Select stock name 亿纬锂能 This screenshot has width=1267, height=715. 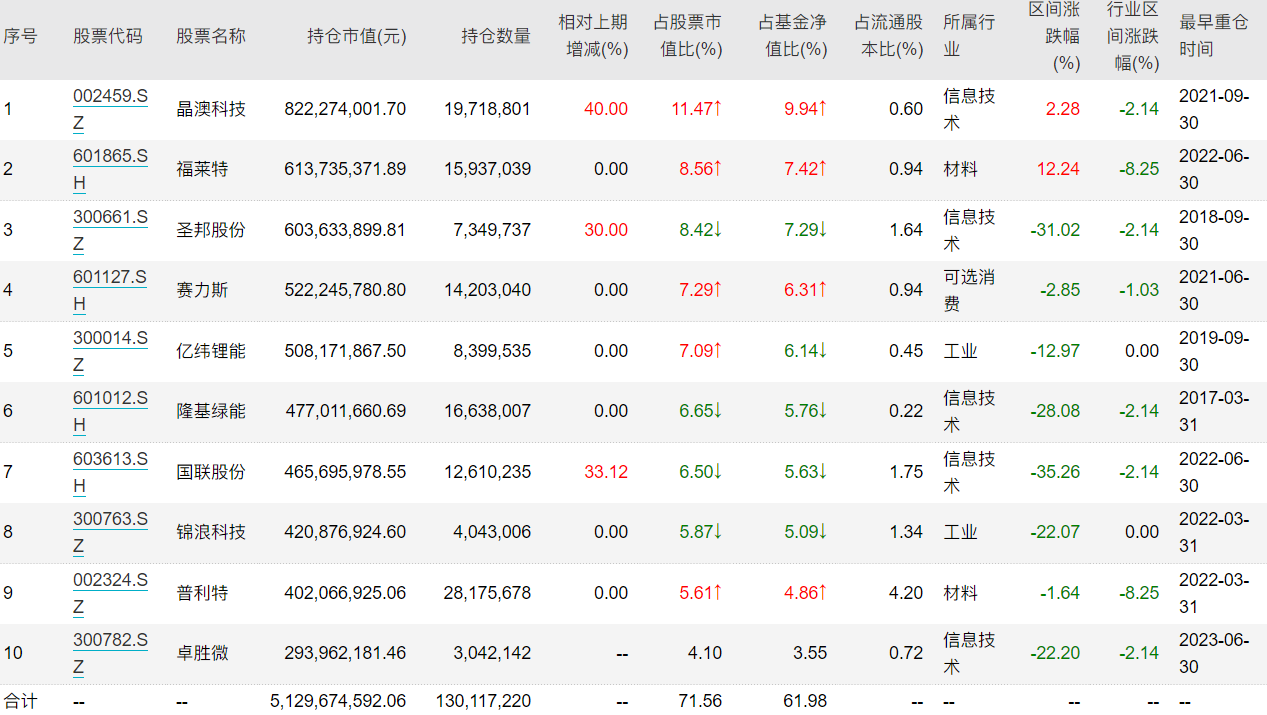(211, 351)
